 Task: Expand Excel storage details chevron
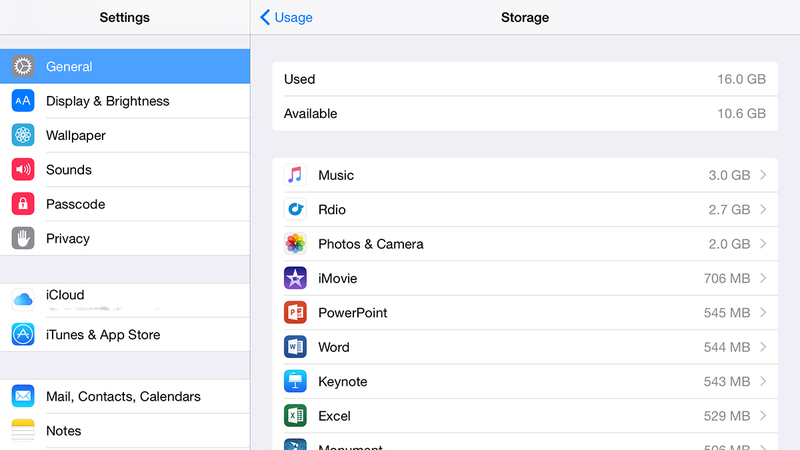click(x=763, y=416)
